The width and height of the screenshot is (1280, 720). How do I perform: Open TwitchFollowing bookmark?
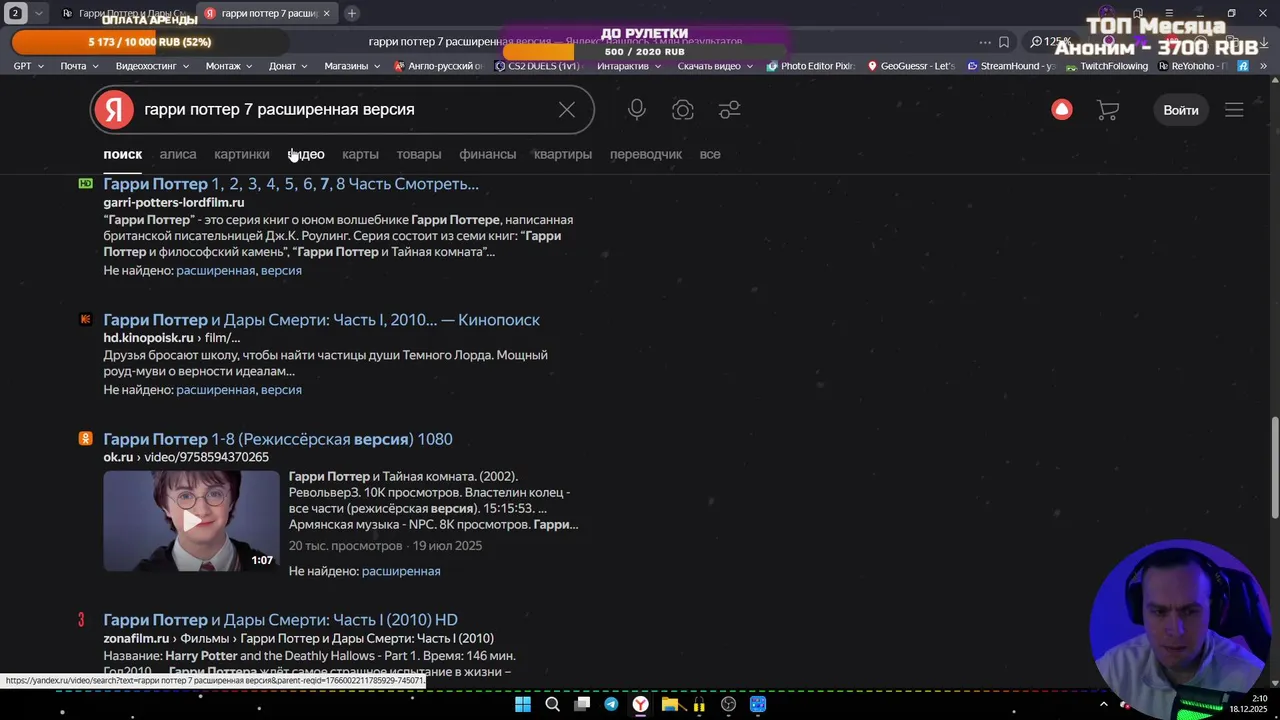pos(1107,66)
